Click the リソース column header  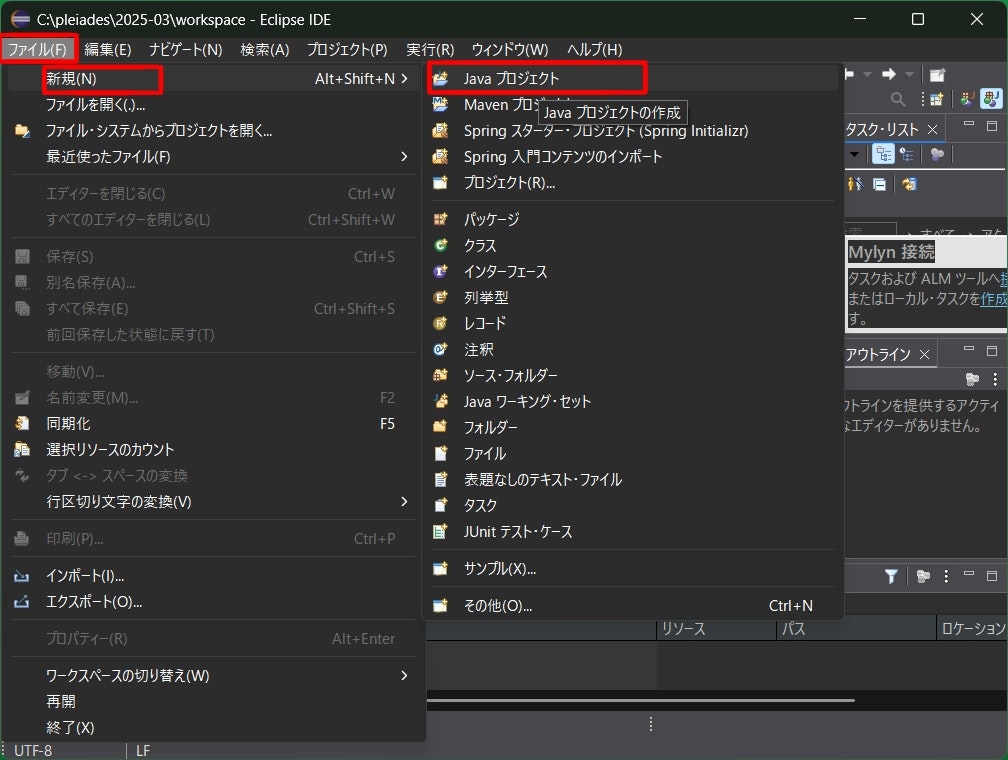click(x=716, y=628)
